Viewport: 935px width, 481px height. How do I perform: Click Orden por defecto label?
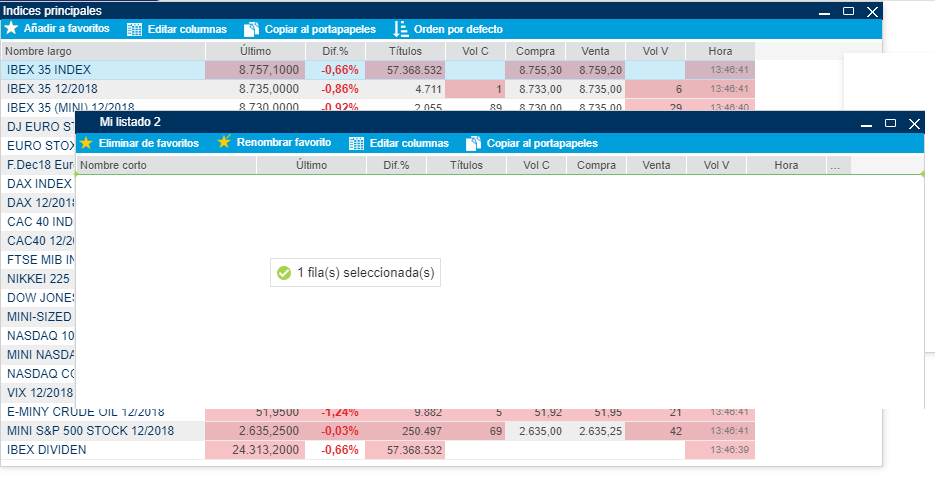(459, 29)
